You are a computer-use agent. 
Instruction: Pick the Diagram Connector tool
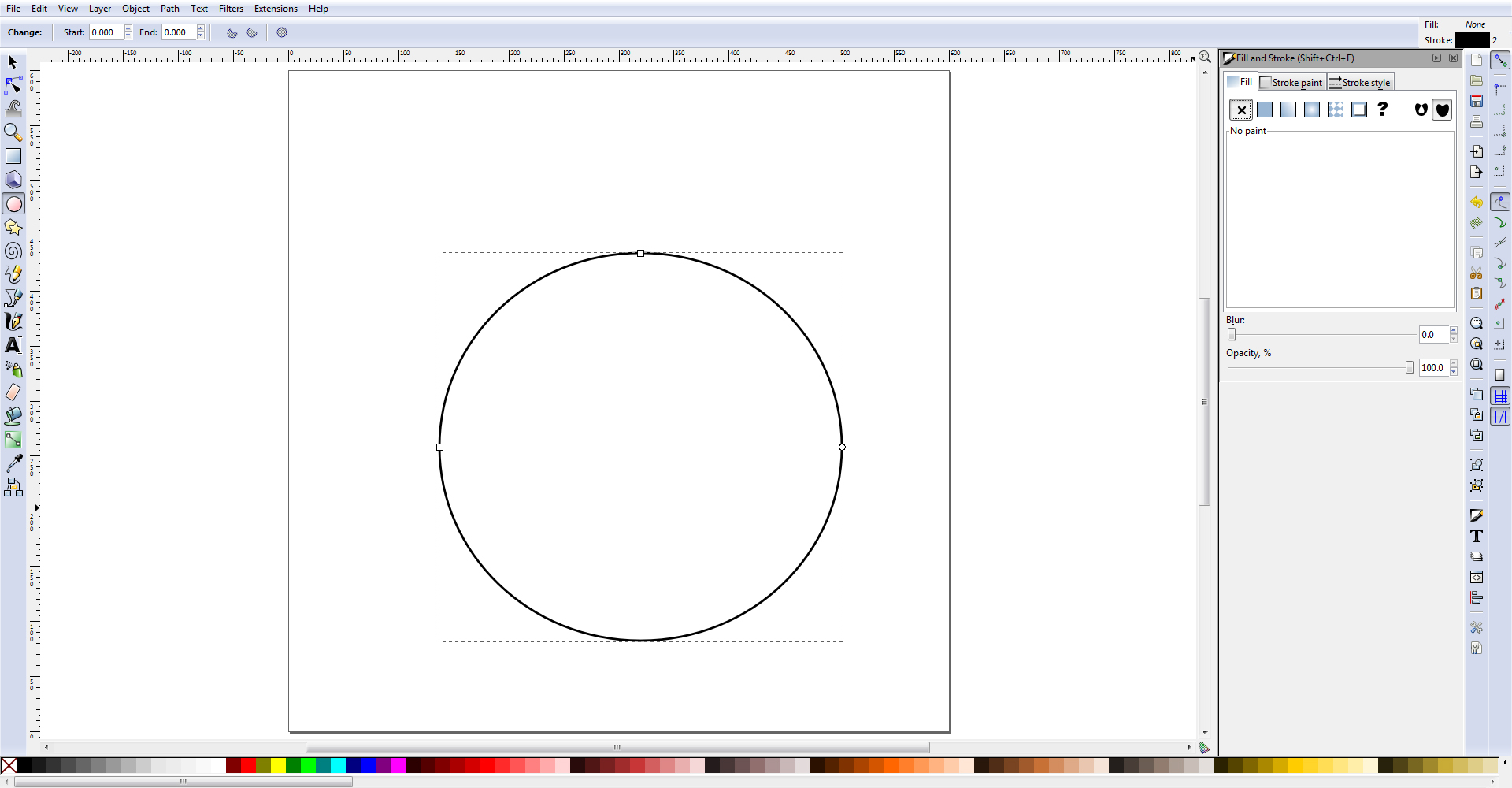point(13,488)
